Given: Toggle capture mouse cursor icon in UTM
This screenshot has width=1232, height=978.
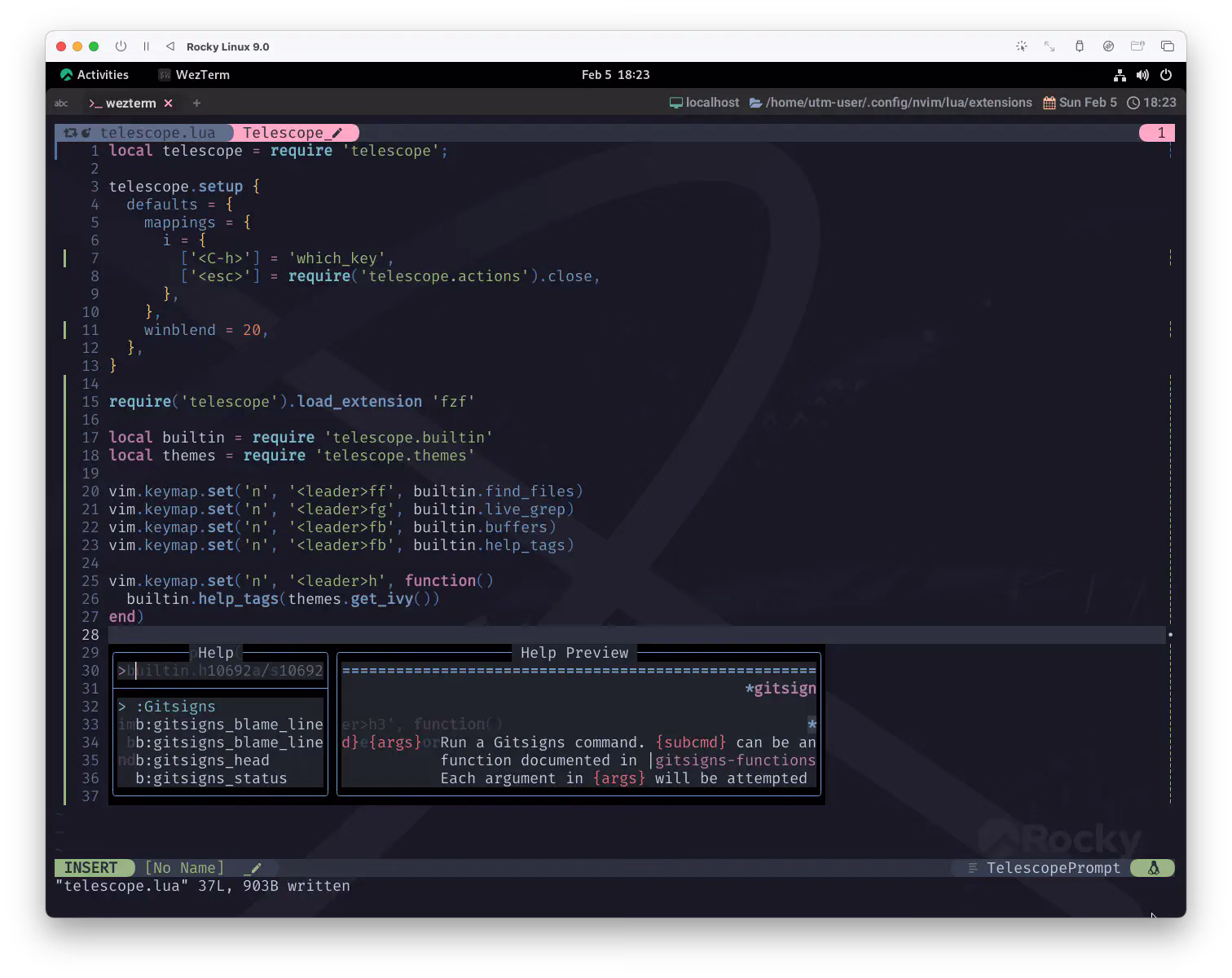Looking at the screenshot, I should 1022,46.
